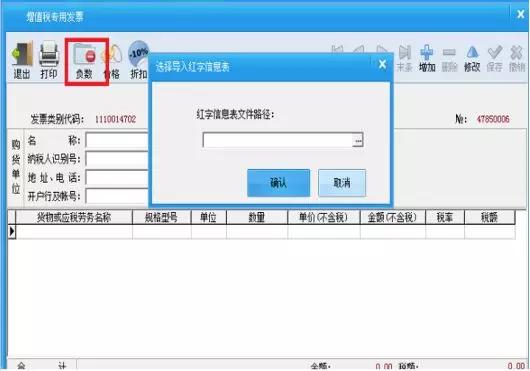Screen dimensions: 530x371
Task: Click 删除 delete row icon
Action: point(449,59)
